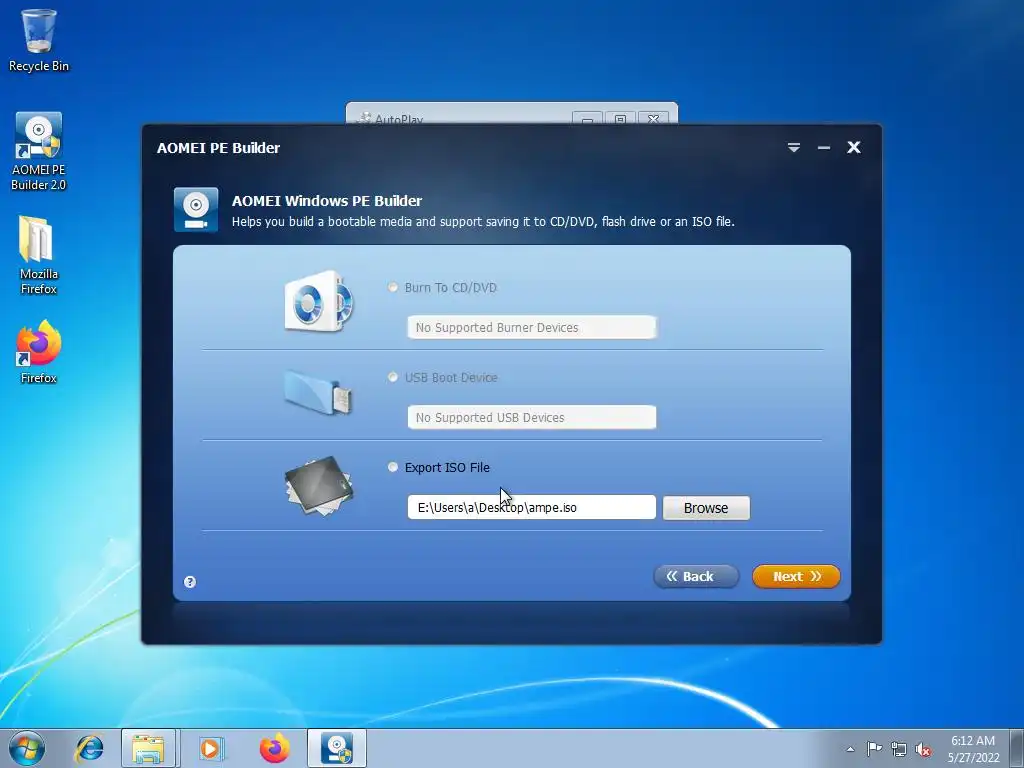Screen dimensions: 1024x768
Task: Click the Export ISO File label text
Action: (447, 468)
